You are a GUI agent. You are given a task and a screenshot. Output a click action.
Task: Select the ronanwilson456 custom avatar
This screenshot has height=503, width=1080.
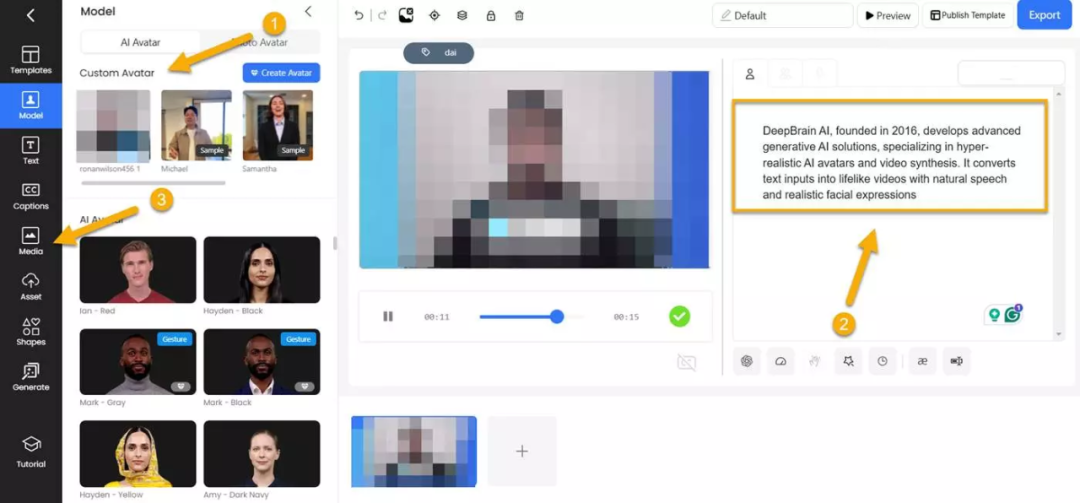click(113, 125)
